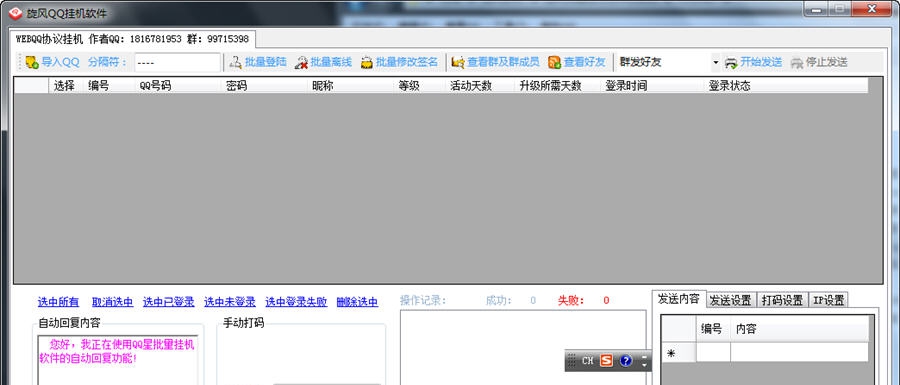Switch to the 发送内容 tab
The width and height of the screenshot is (900, 385).
(678, 299)
